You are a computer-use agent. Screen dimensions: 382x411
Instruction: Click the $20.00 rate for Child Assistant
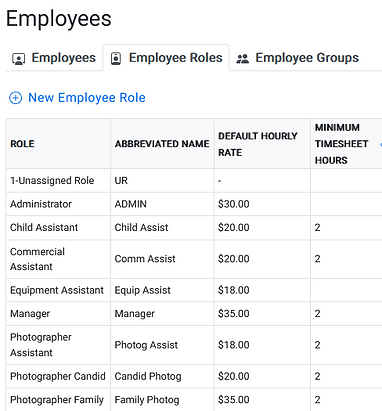[234, 227]
